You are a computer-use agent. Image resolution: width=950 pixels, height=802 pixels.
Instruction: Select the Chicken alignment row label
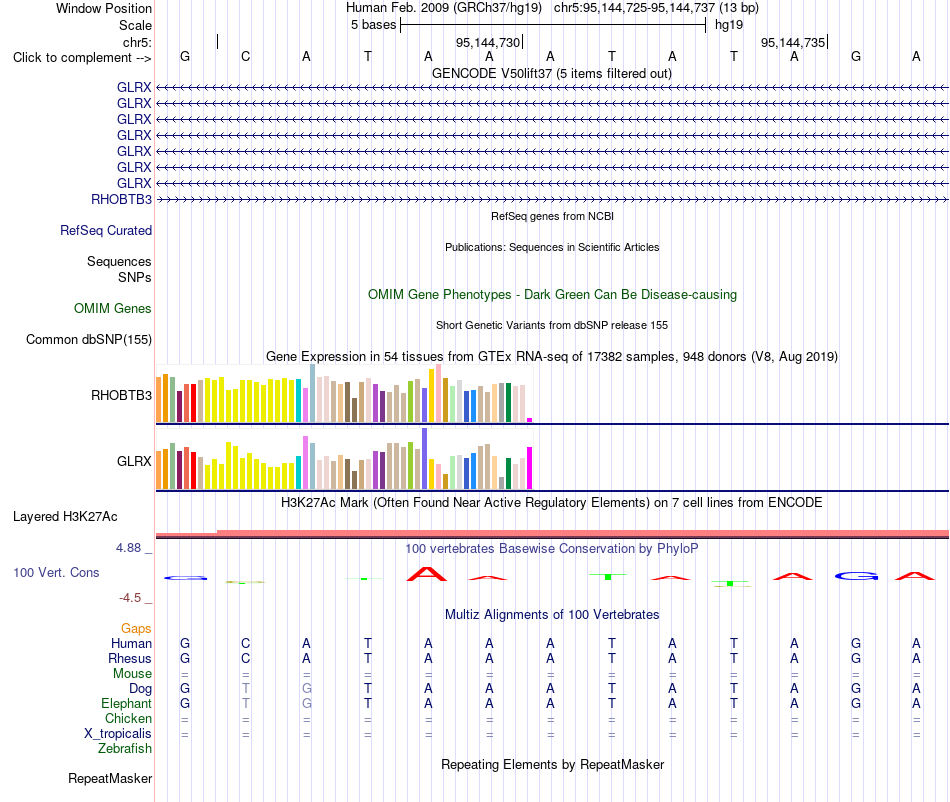pos(128,718)
